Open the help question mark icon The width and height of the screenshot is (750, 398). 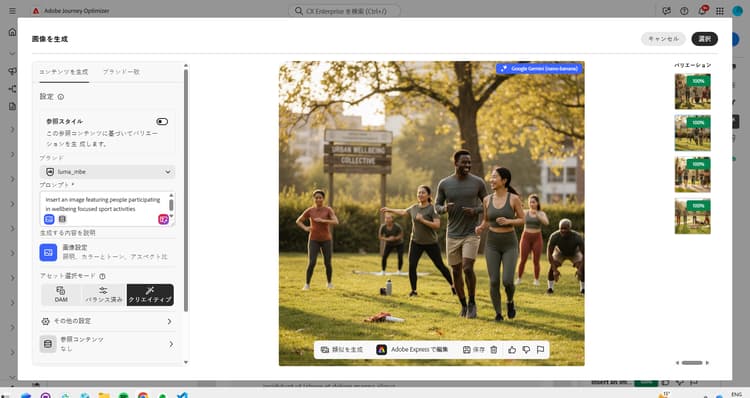point(684,11)
